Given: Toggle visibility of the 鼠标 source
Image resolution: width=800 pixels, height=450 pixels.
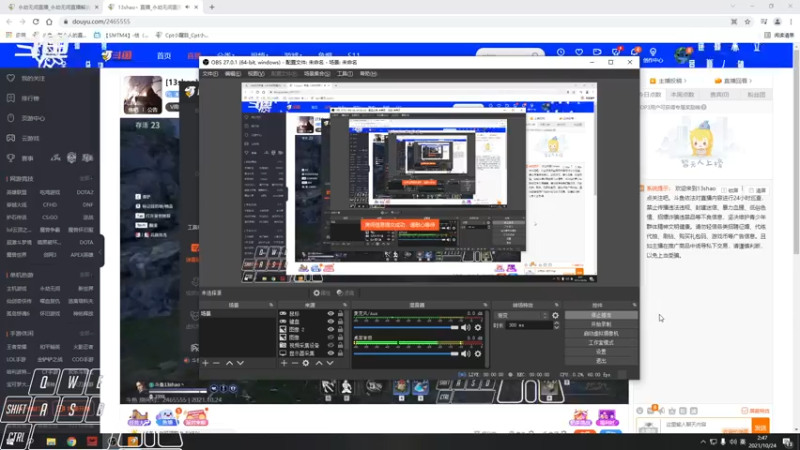Looking at the screenshot, I should [331, 314].
